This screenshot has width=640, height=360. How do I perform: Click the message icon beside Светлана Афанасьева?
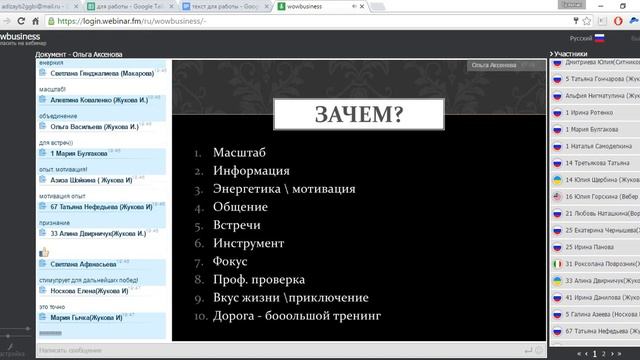point(42,264)
